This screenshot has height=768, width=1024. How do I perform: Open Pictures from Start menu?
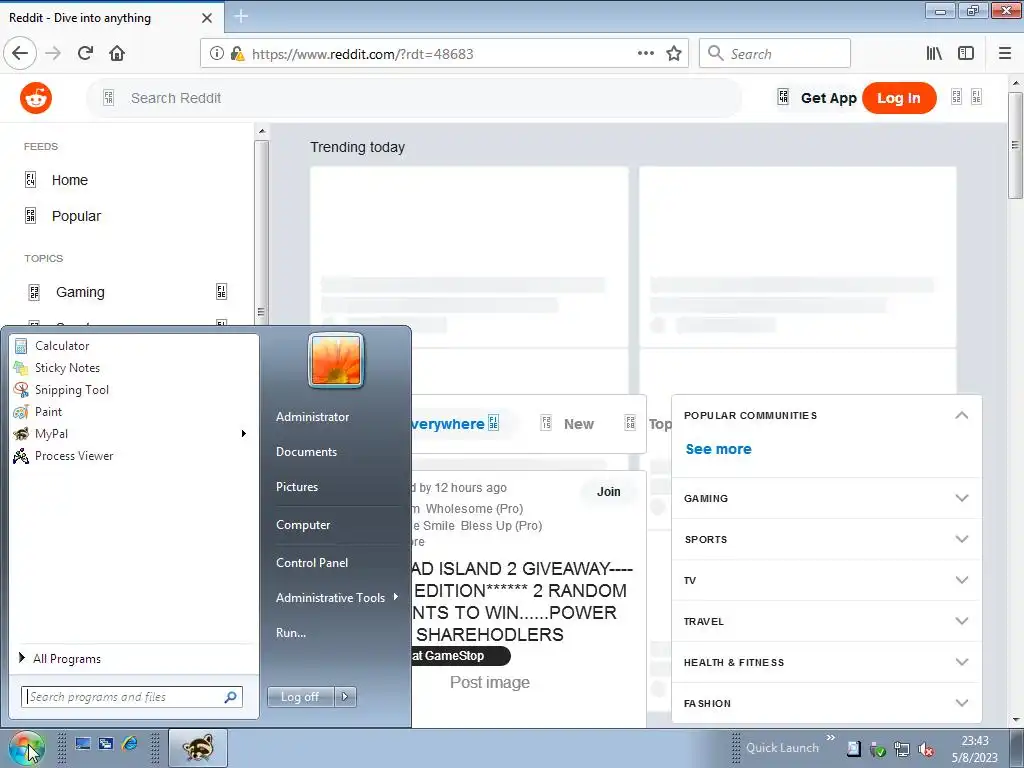(297, 487)
